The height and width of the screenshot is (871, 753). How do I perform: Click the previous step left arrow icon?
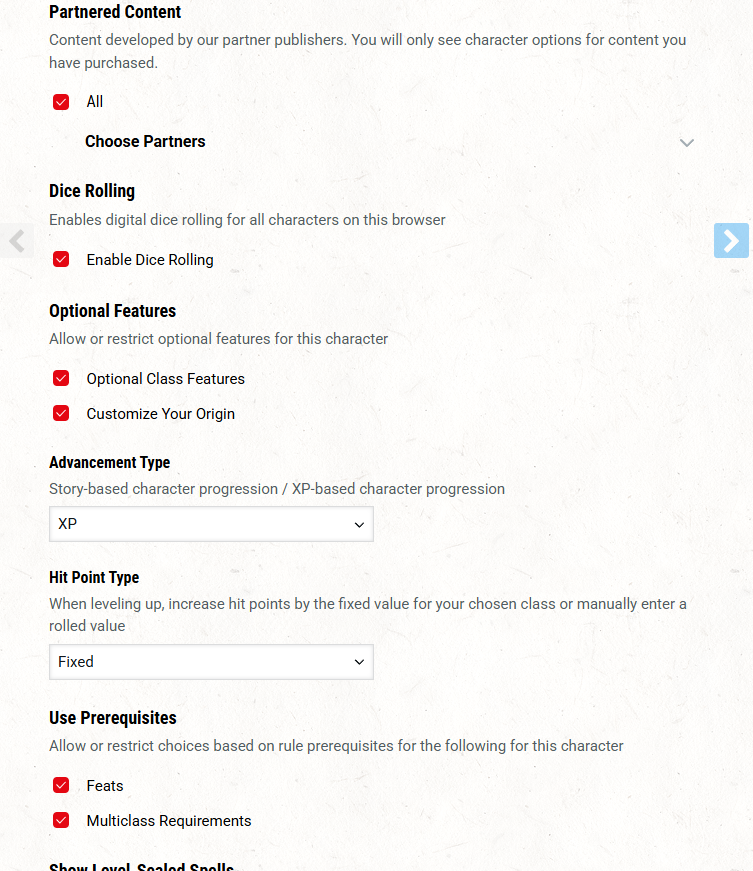pos(17,241)
